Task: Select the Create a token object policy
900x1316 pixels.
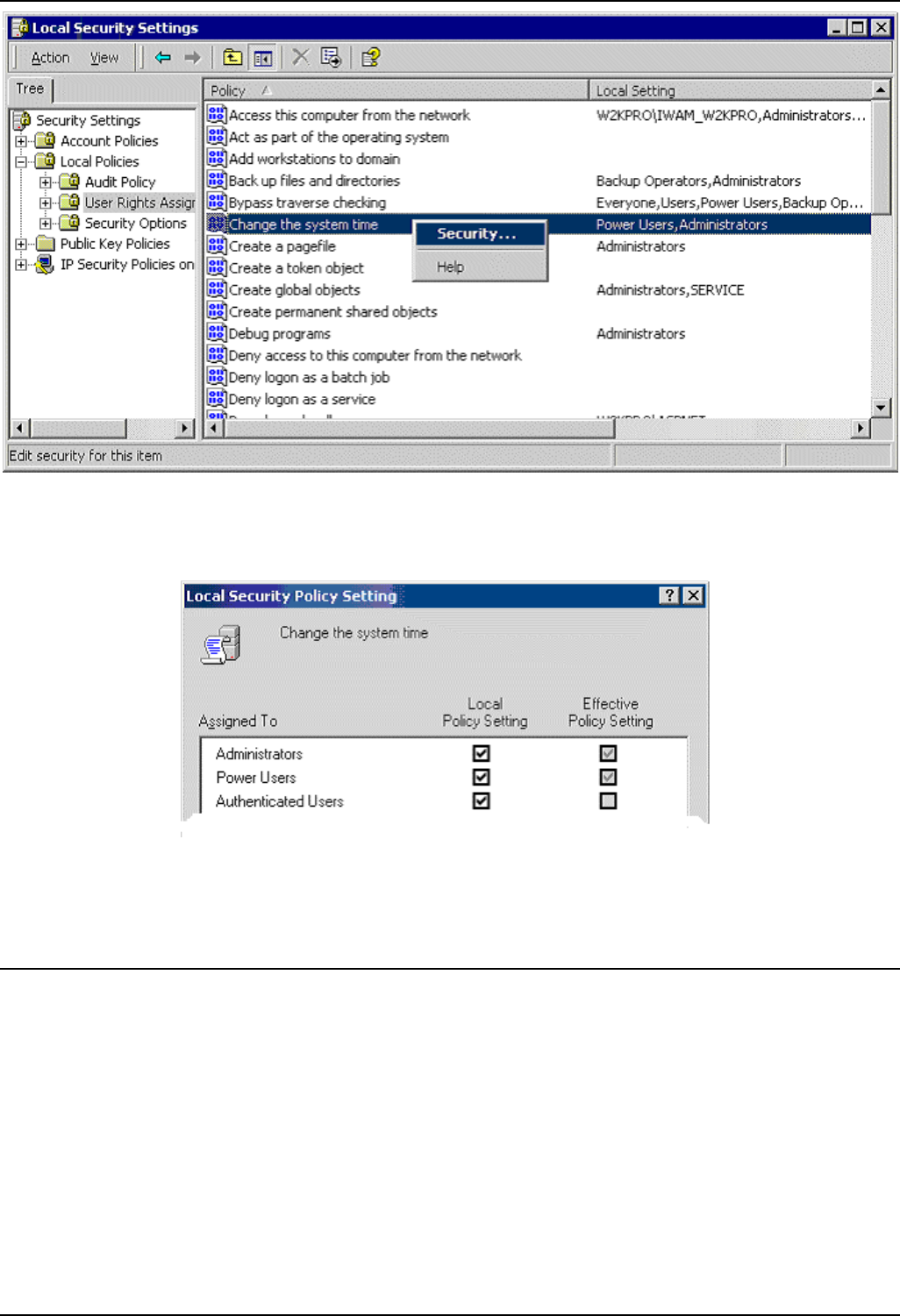Action: click(x=296, y=268)
